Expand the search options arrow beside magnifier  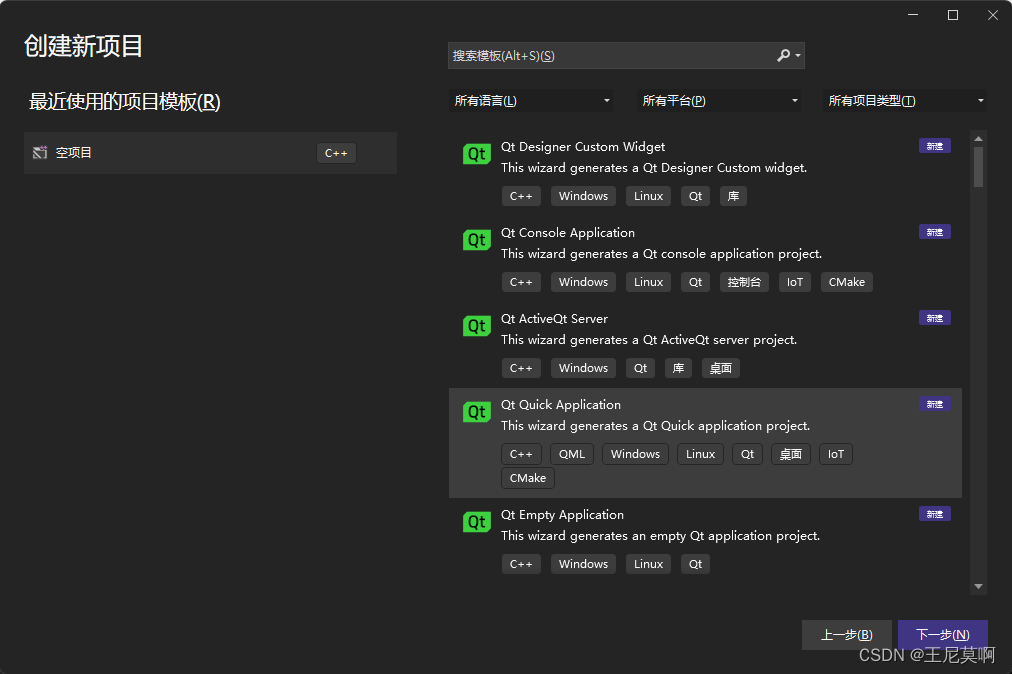click(798, 56)
